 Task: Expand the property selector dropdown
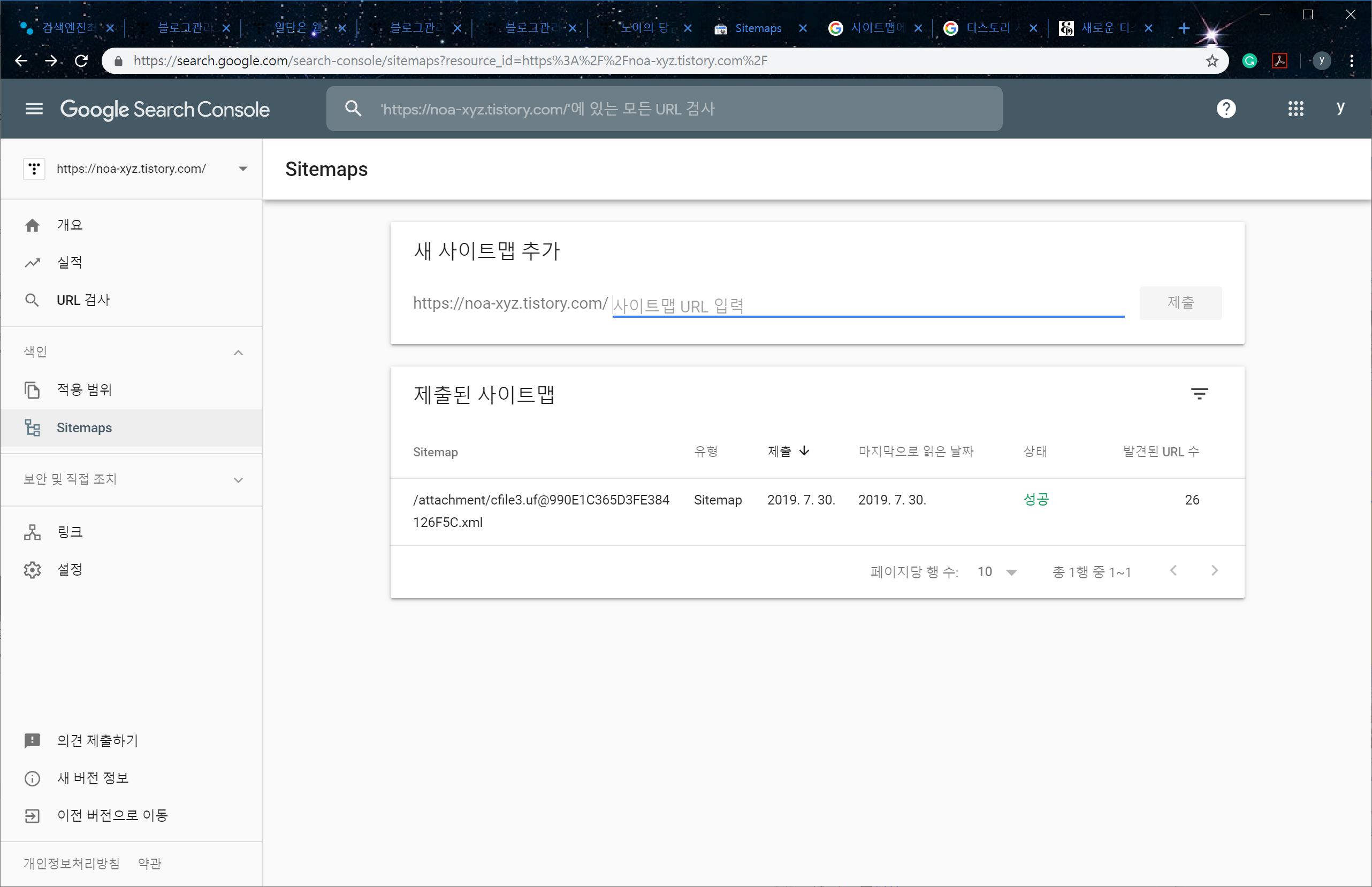[242, 169]
